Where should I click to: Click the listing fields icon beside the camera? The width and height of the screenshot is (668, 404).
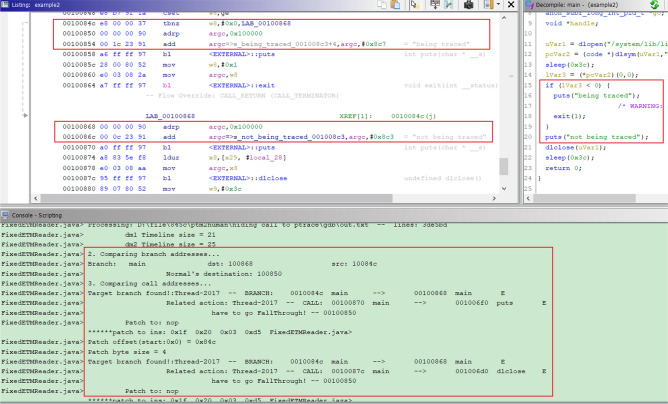pos(488,5)
